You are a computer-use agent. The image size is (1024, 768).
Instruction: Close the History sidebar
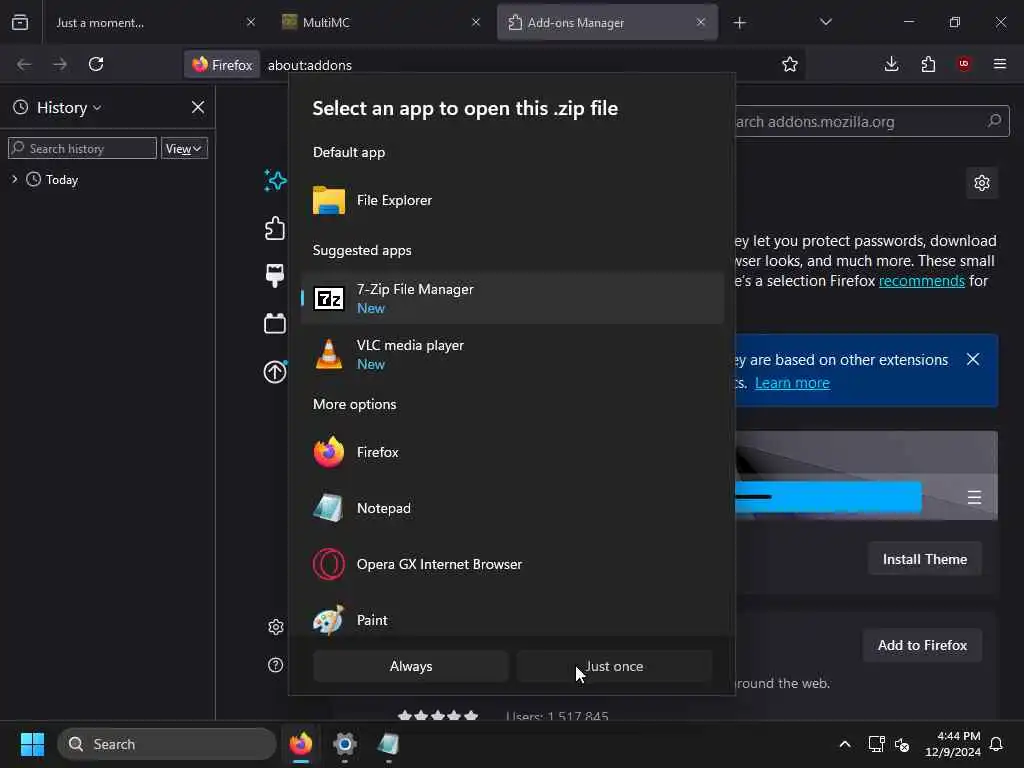(198, 107)
